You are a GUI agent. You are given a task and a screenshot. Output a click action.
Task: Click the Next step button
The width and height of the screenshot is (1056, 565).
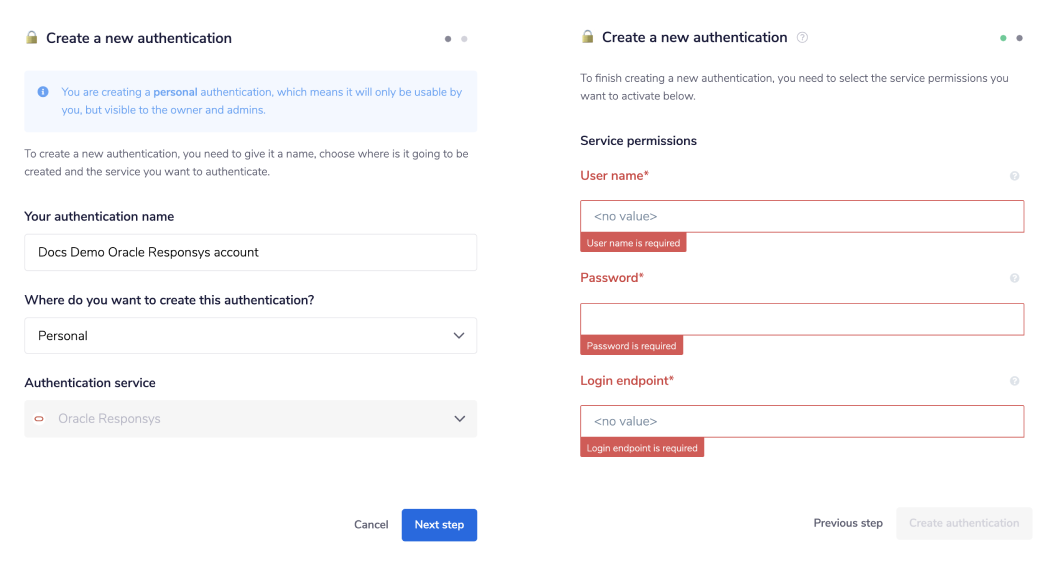tap(439, 525)
